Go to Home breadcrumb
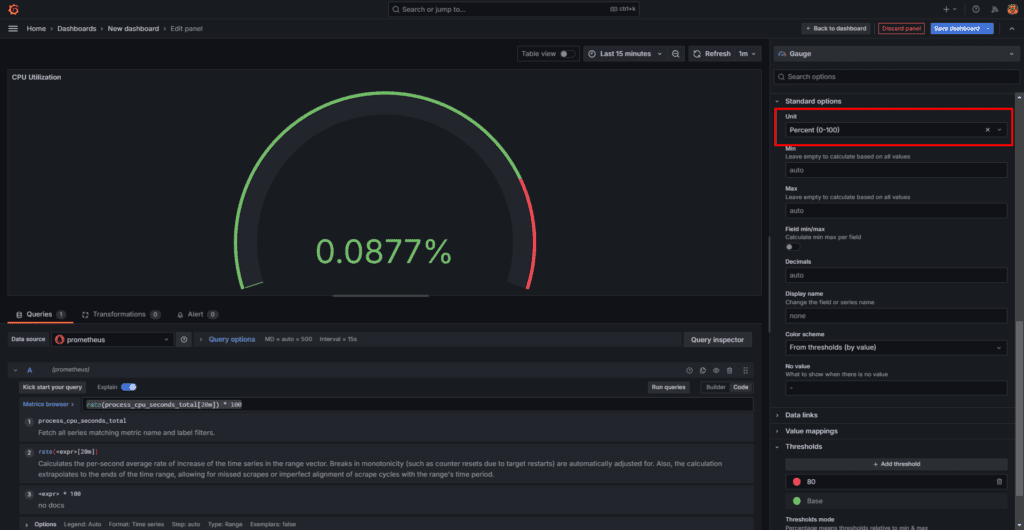 (x=36, y=29)
